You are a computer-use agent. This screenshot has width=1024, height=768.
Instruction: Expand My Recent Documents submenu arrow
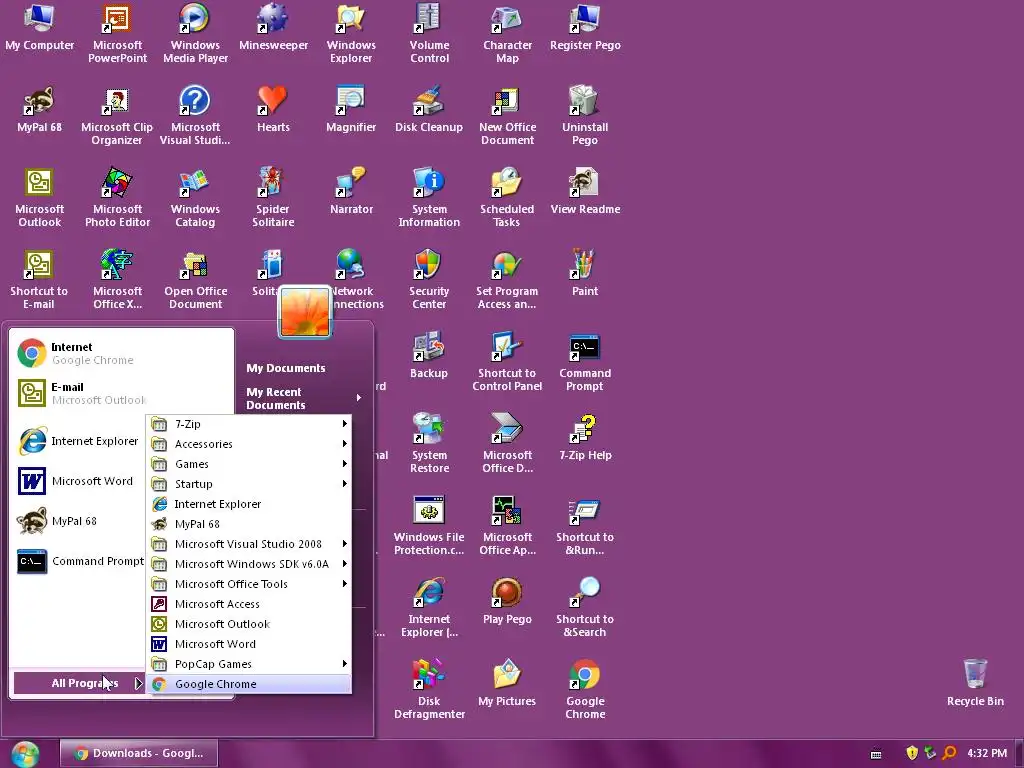coord(359,398)
